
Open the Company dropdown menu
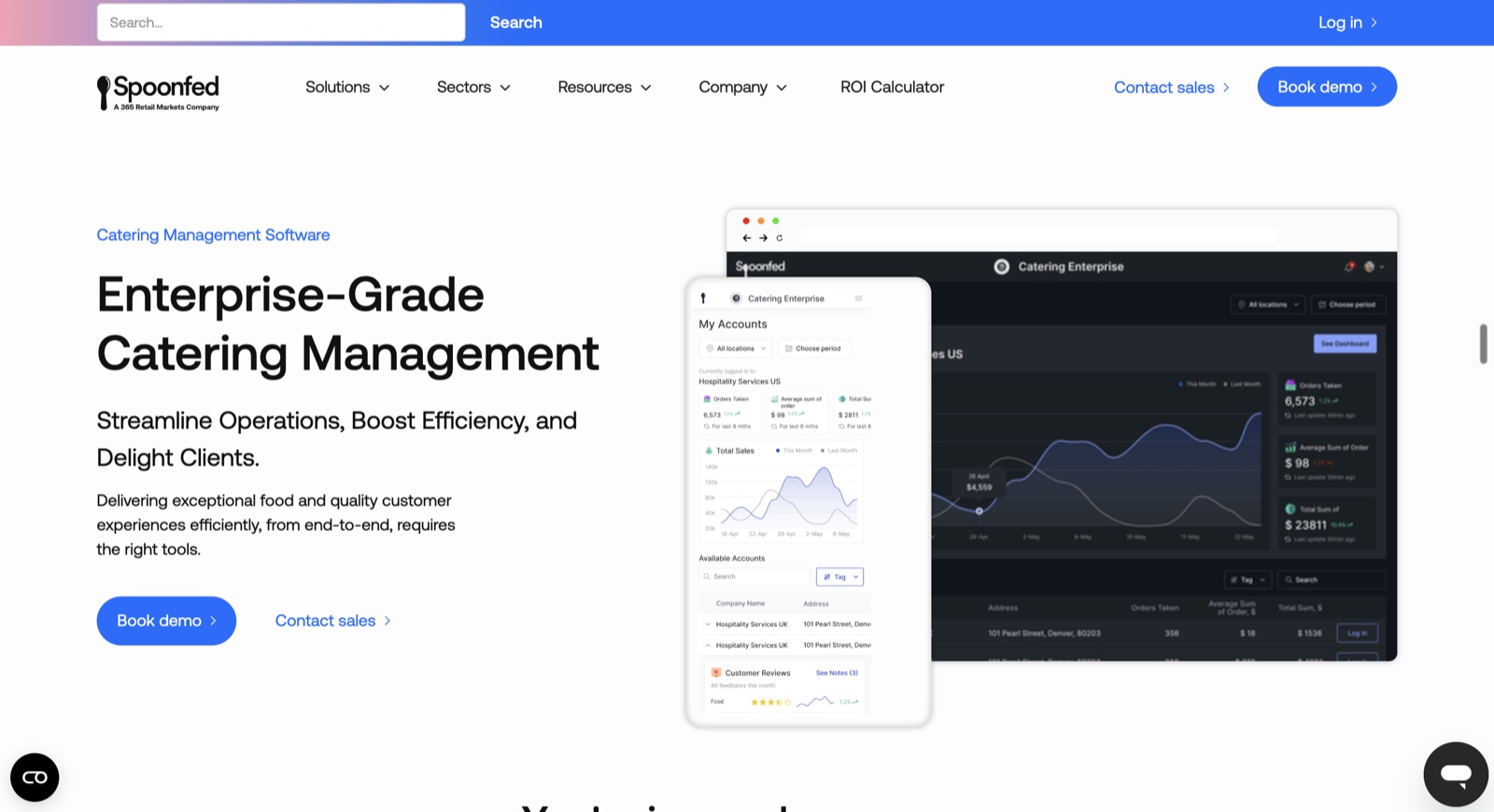(742, 87)
